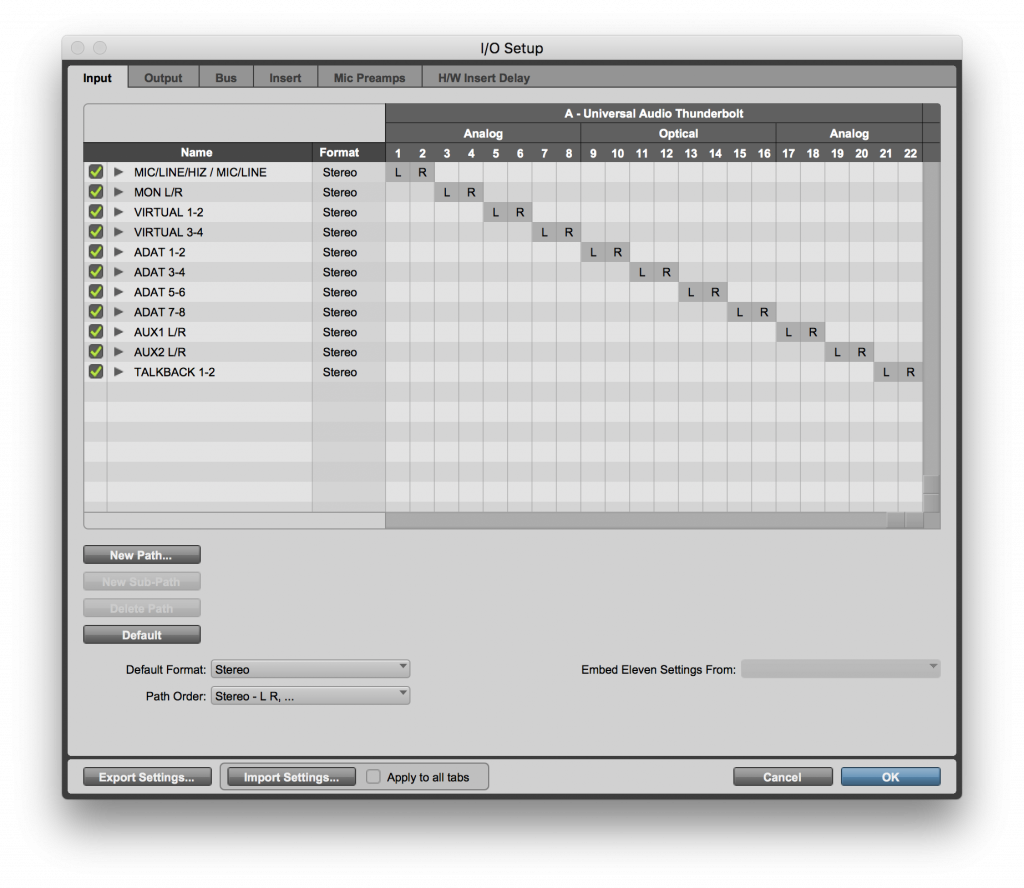The height and width of the screenshot is (888, 1024).
Task: Toggle the TALKBACK 1-2 path active checkbox
Action: 95,371
